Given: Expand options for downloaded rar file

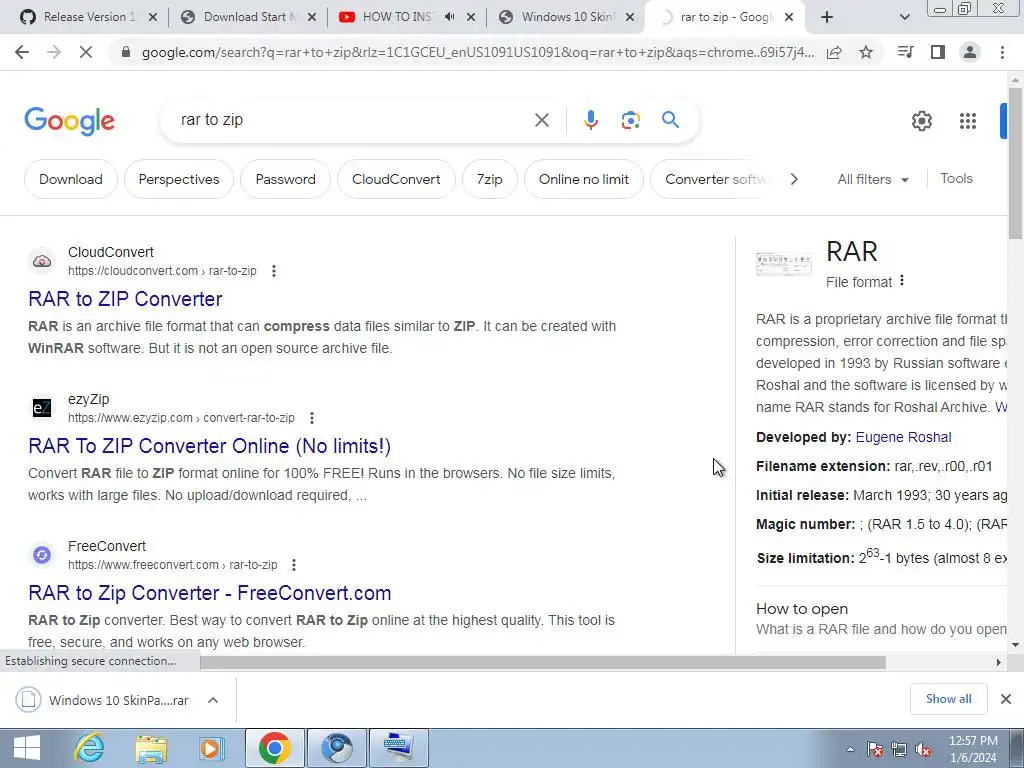Looking at the screenshot, I should pyautogui.click(x=213, y=700).
